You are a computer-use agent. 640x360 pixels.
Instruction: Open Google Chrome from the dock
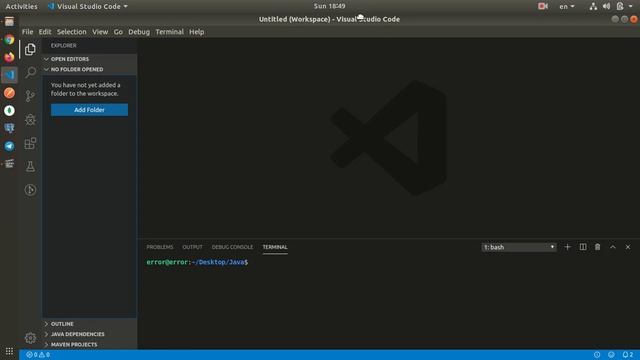click(9, 40)
